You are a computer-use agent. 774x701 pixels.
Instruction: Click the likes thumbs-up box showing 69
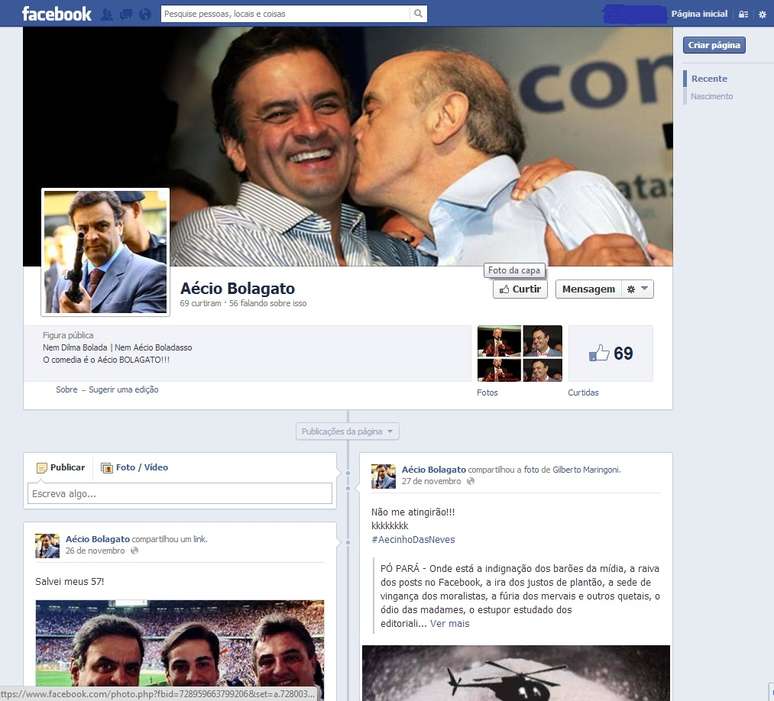pyautogui.click(x=611, y=353)
